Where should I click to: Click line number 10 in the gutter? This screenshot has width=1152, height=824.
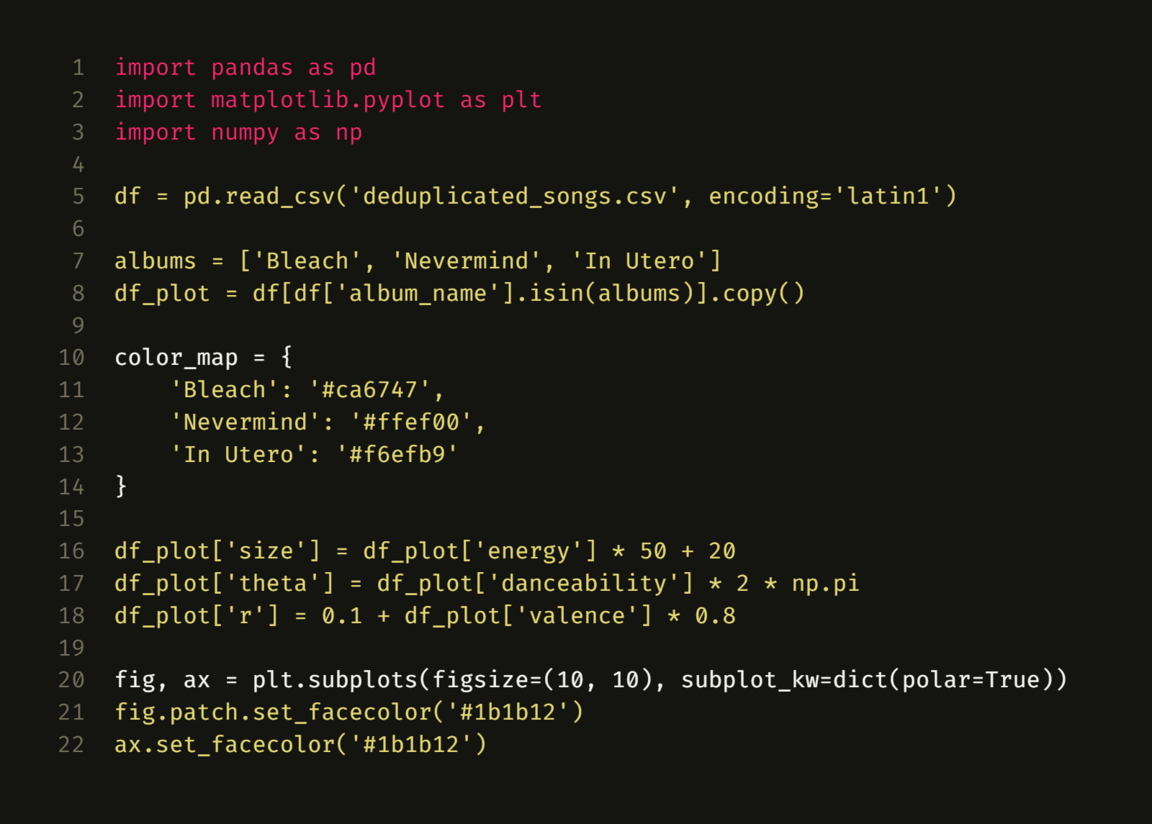pyautogui.click(x=71, y=357)
